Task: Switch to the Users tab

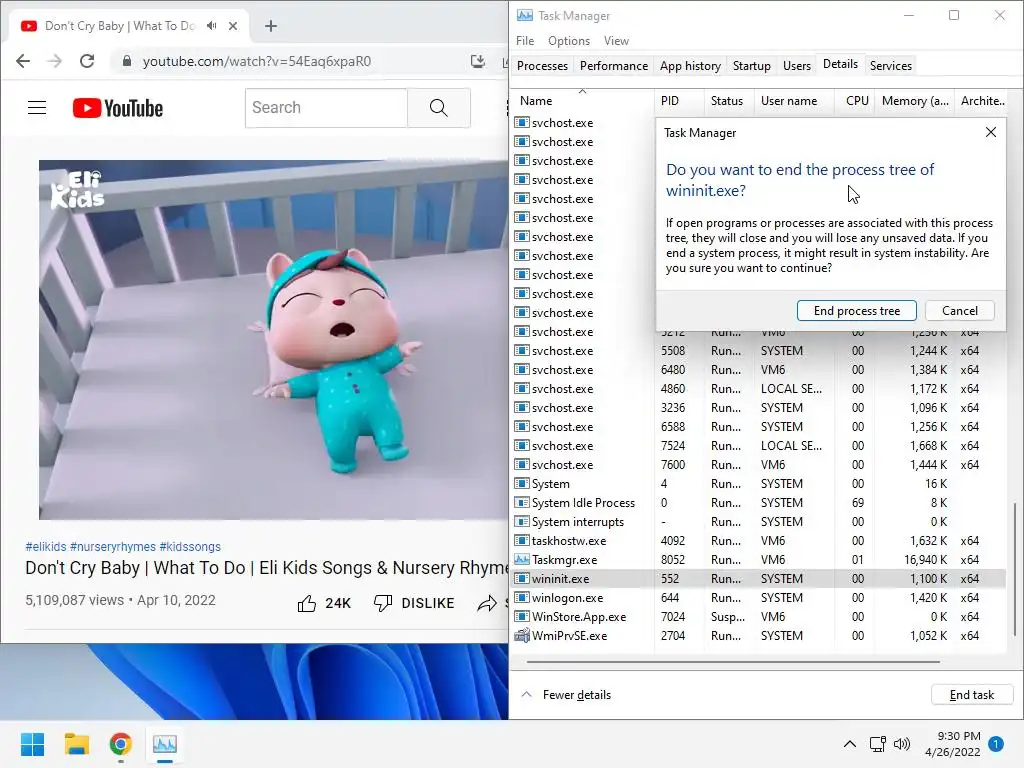Action: pos(797,66)
